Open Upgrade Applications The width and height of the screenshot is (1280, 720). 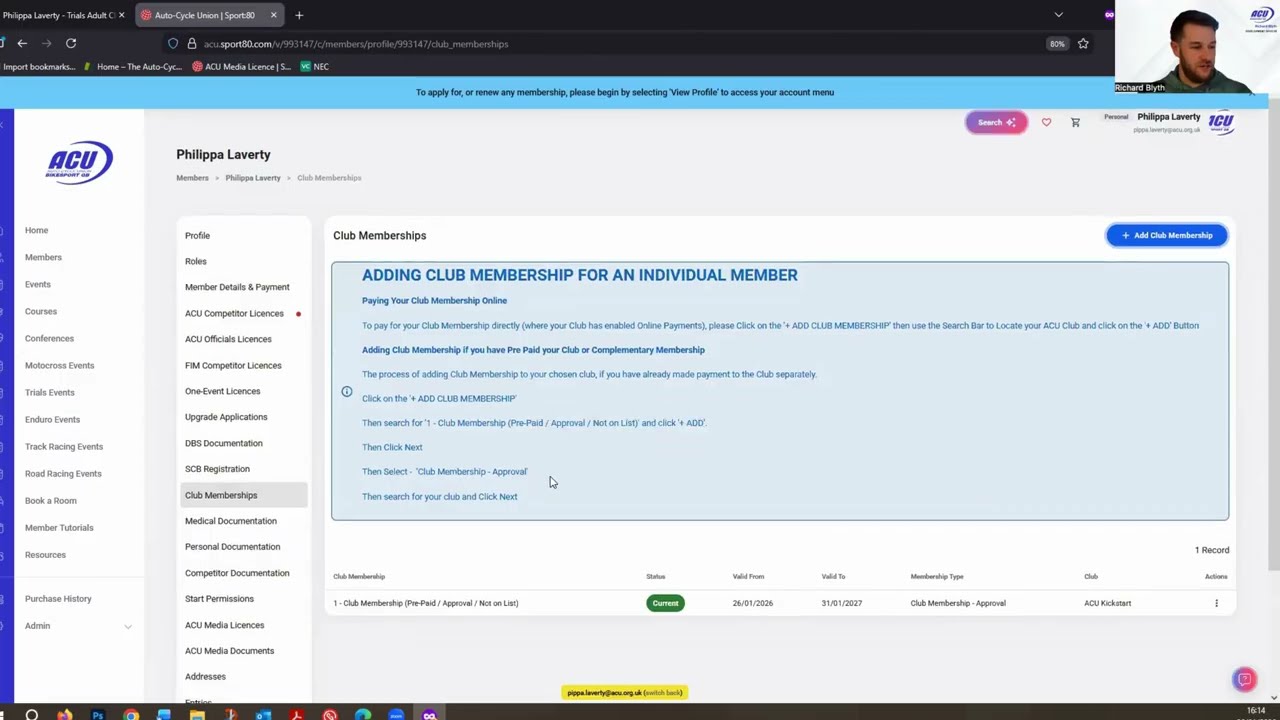tap(226, 417)
